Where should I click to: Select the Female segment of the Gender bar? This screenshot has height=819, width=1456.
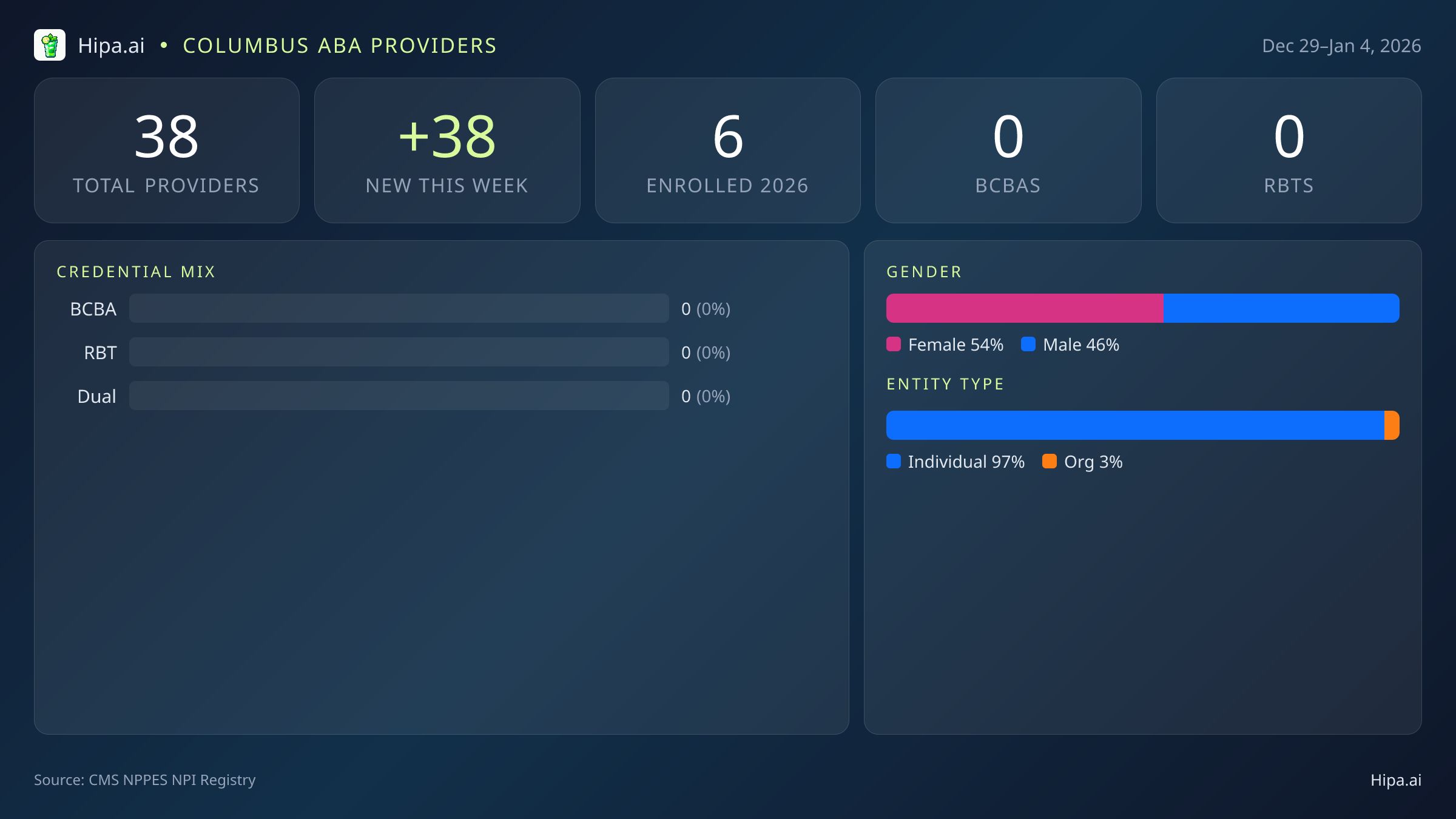(x=1025, y=308)
